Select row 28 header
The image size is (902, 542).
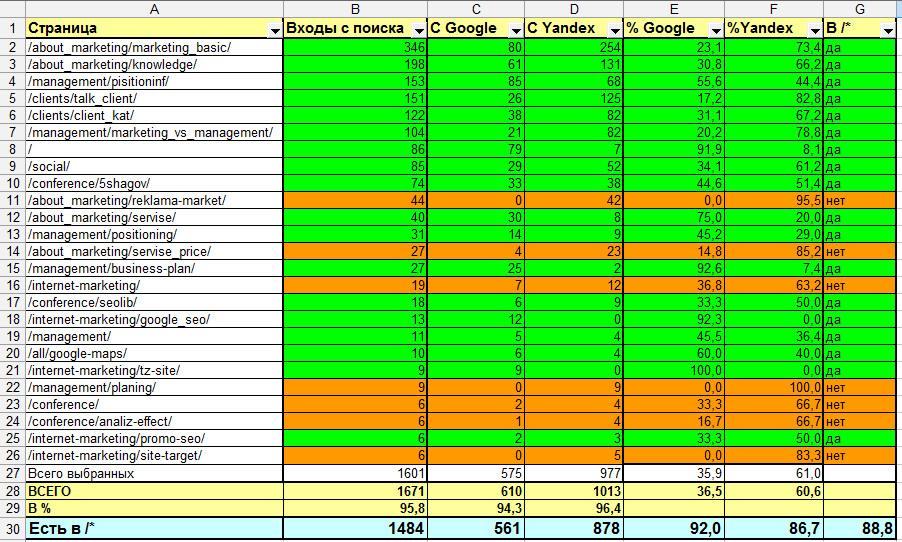(12, 492)
